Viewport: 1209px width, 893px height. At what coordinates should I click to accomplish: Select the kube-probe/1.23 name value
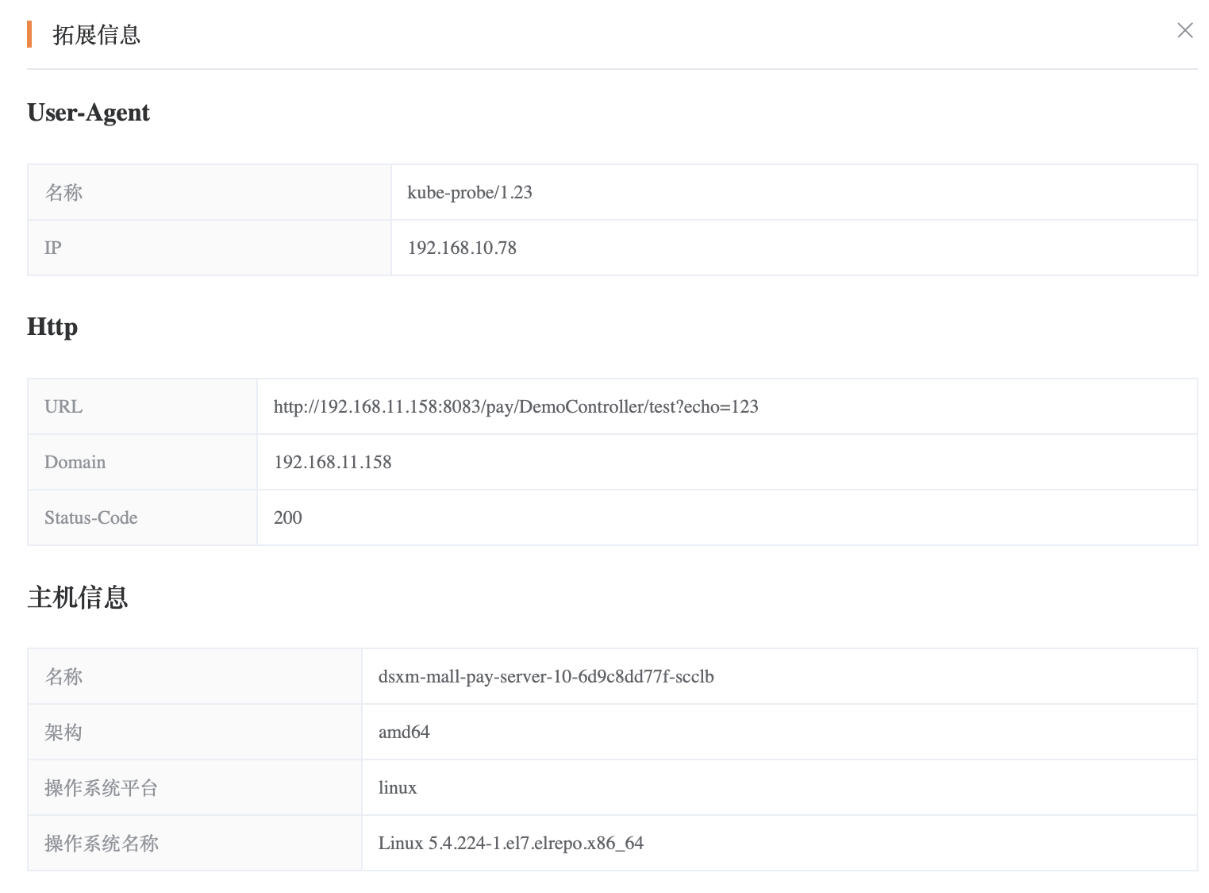(469, 193)
